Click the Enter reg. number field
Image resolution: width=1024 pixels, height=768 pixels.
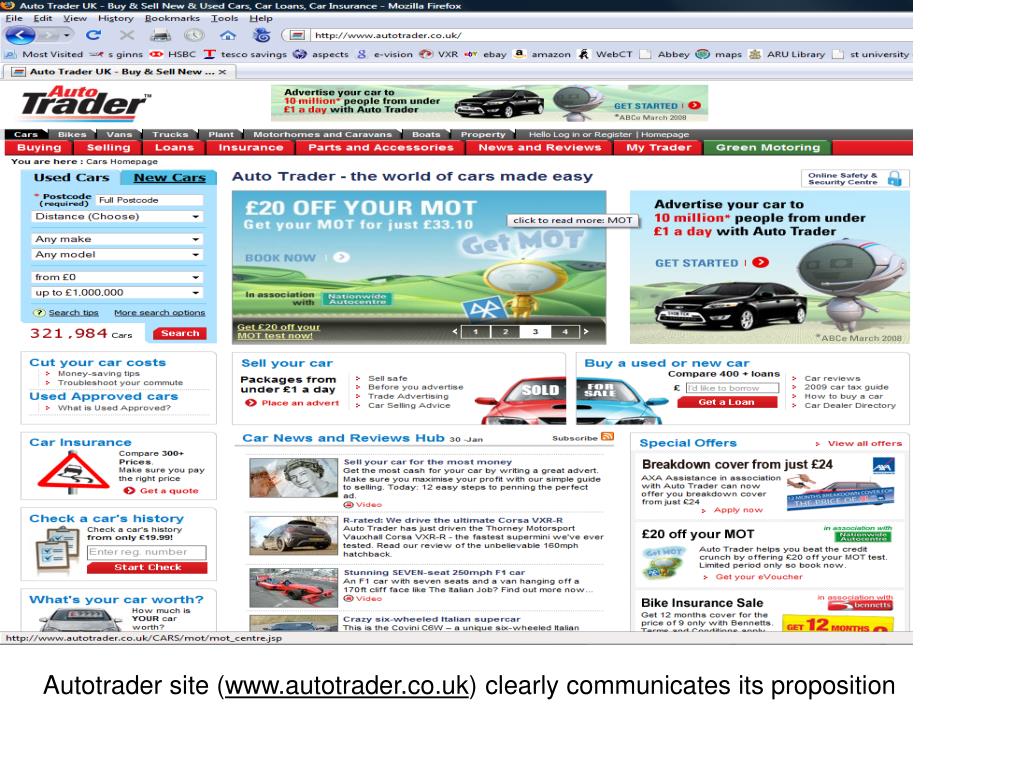[147, 552]
